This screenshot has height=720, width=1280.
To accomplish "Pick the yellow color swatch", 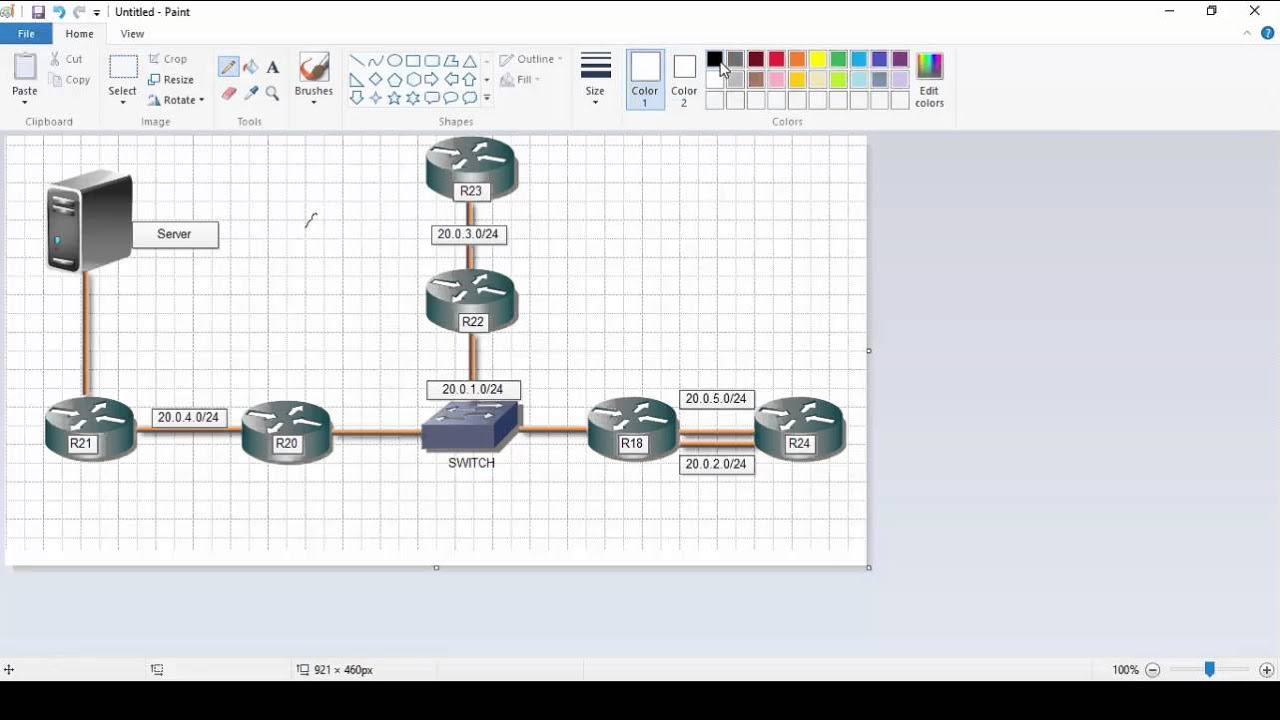I will point(818,59).
